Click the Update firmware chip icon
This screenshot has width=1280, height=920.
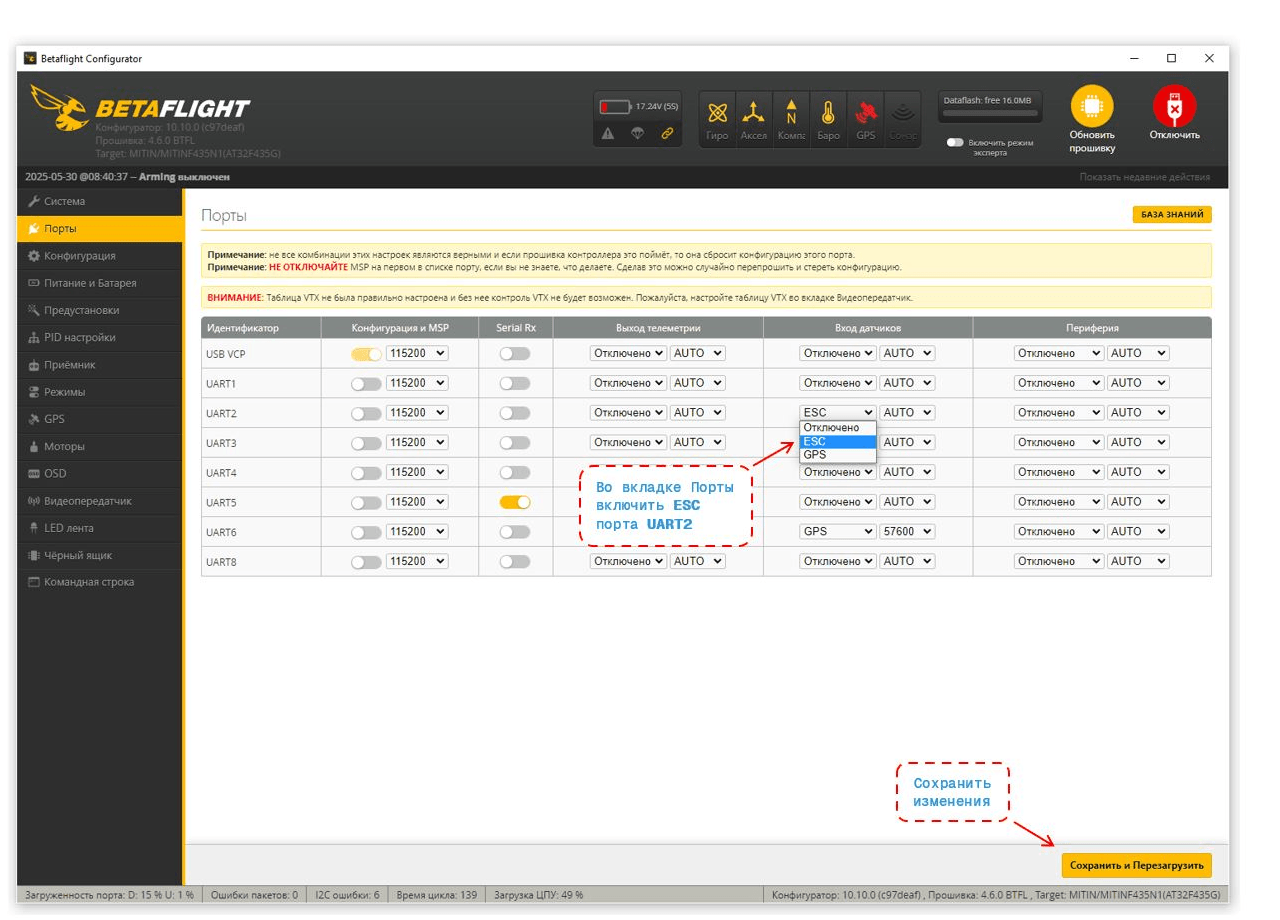click(1091, 106)
